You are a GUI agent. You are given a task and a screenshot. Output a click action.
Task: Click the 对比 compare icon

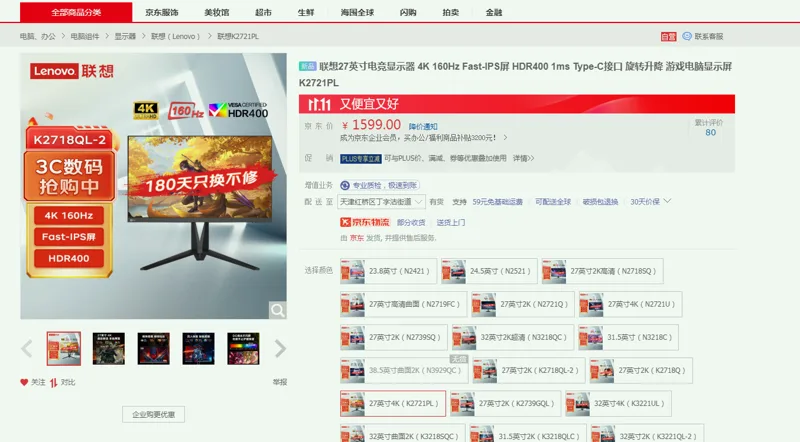(x=54, y=382)
